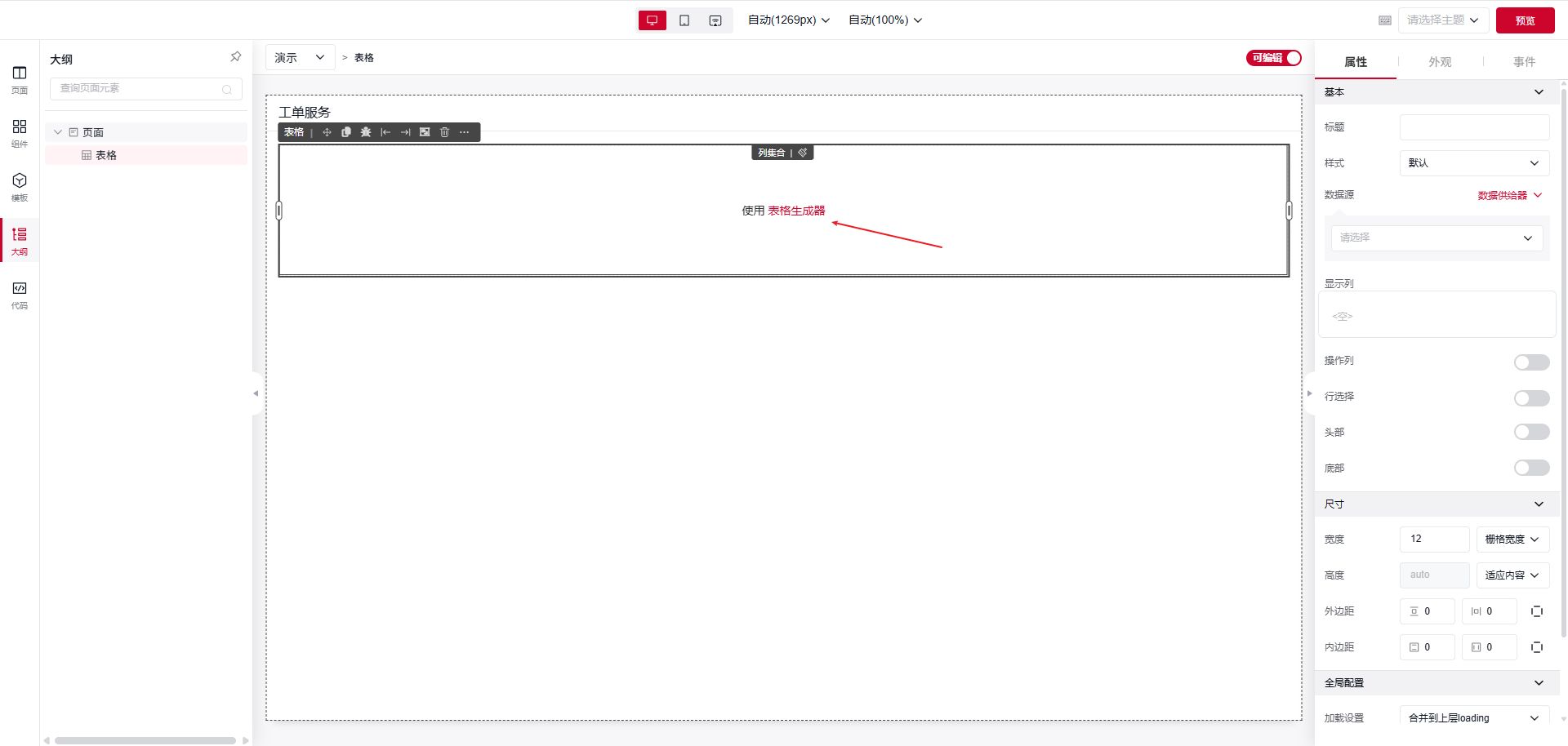Open the 样式 style dropdown

[1474, 163]
